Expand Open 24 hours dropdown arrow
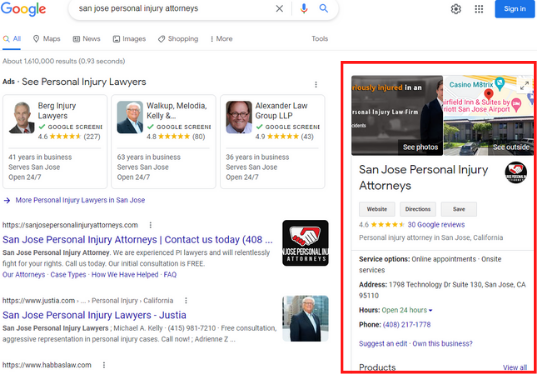This screenshot has width=537, height=374. pos(430,311)
